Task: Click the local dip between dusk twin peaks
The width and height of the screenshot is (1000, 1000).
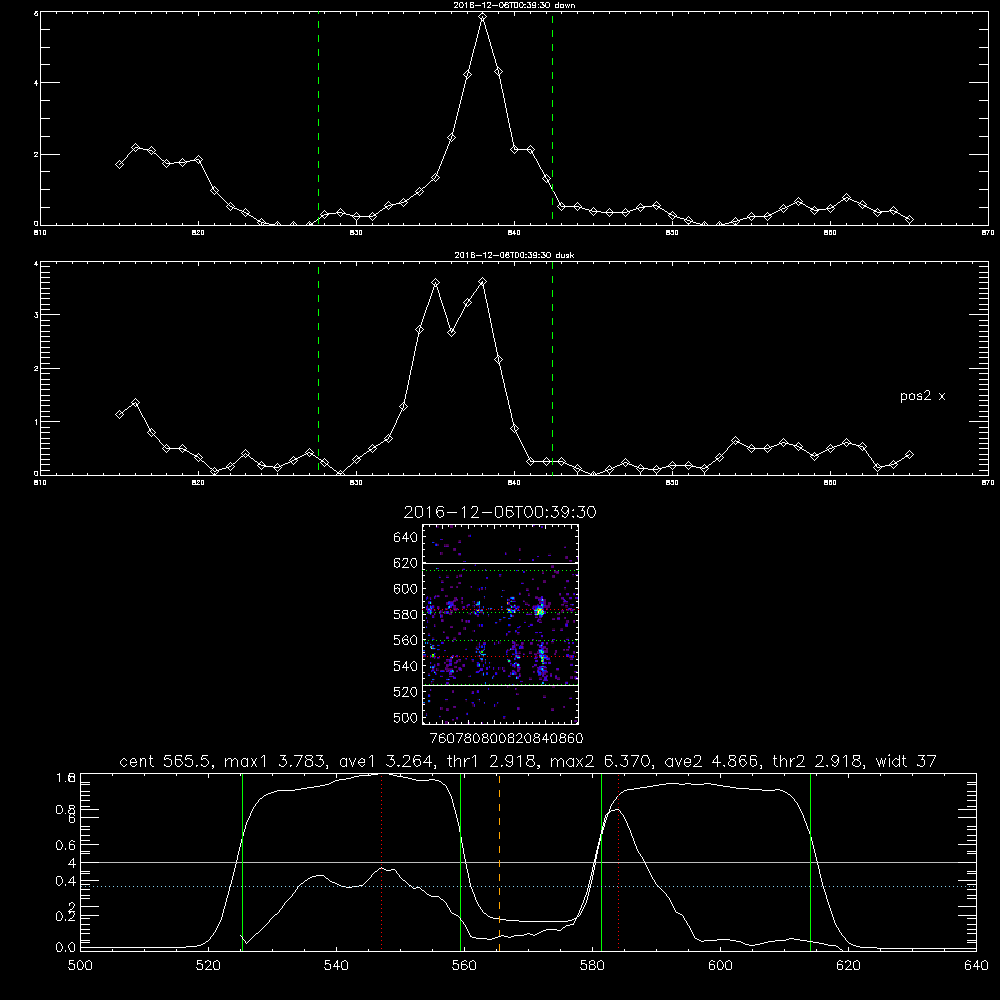Action: pos(452,332)
